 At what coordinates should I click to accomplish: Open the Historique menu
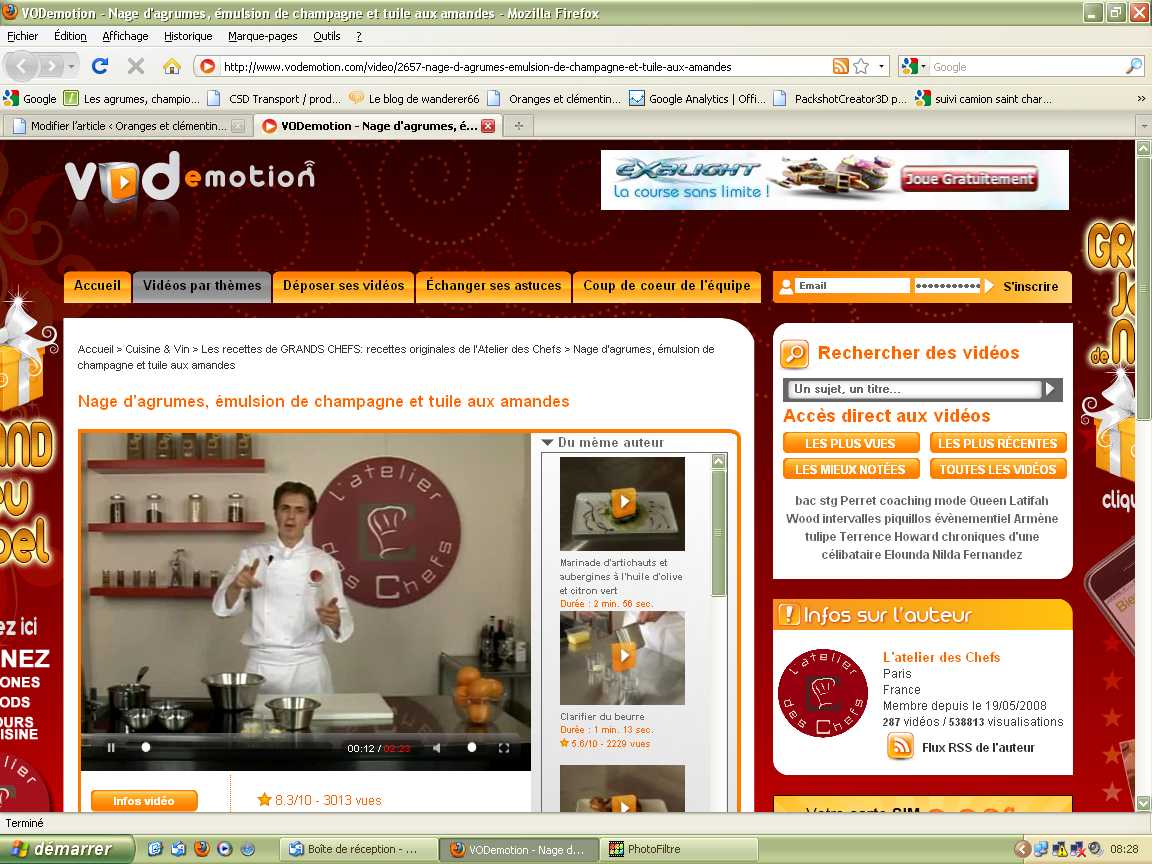[188, 36]
